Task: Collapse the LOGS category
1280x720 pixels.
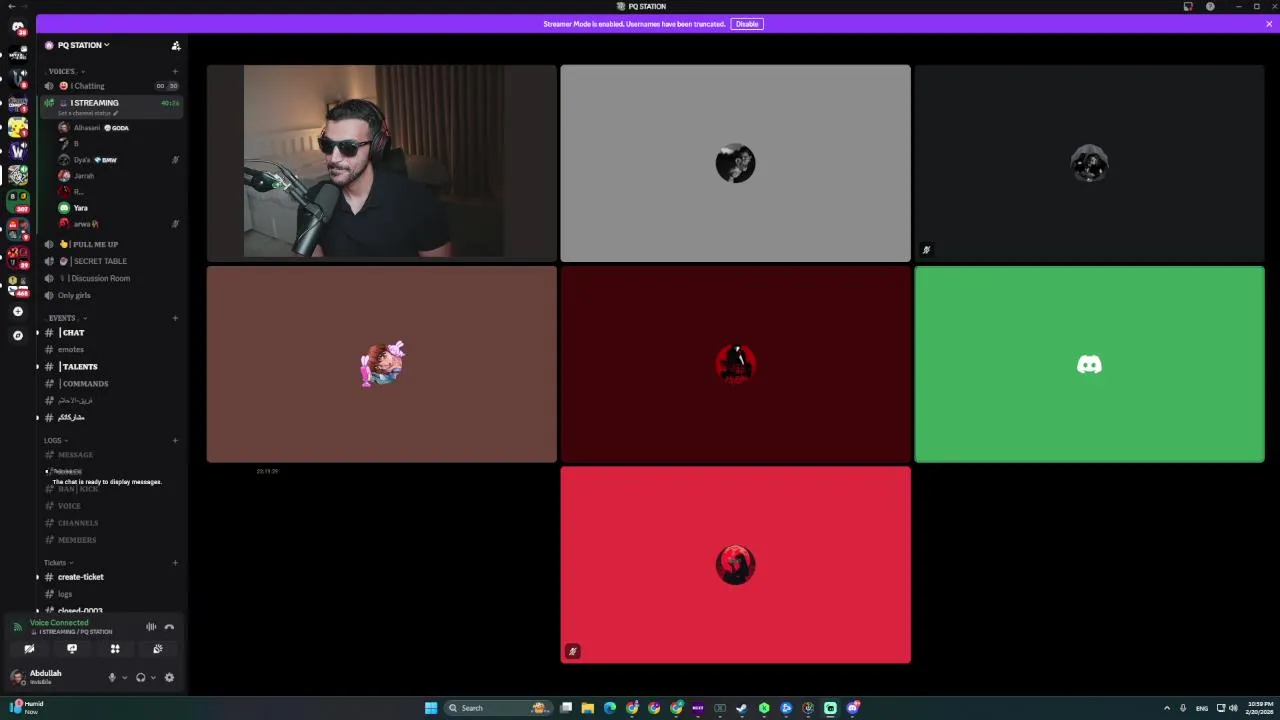Action: click(x=56, y=440)
